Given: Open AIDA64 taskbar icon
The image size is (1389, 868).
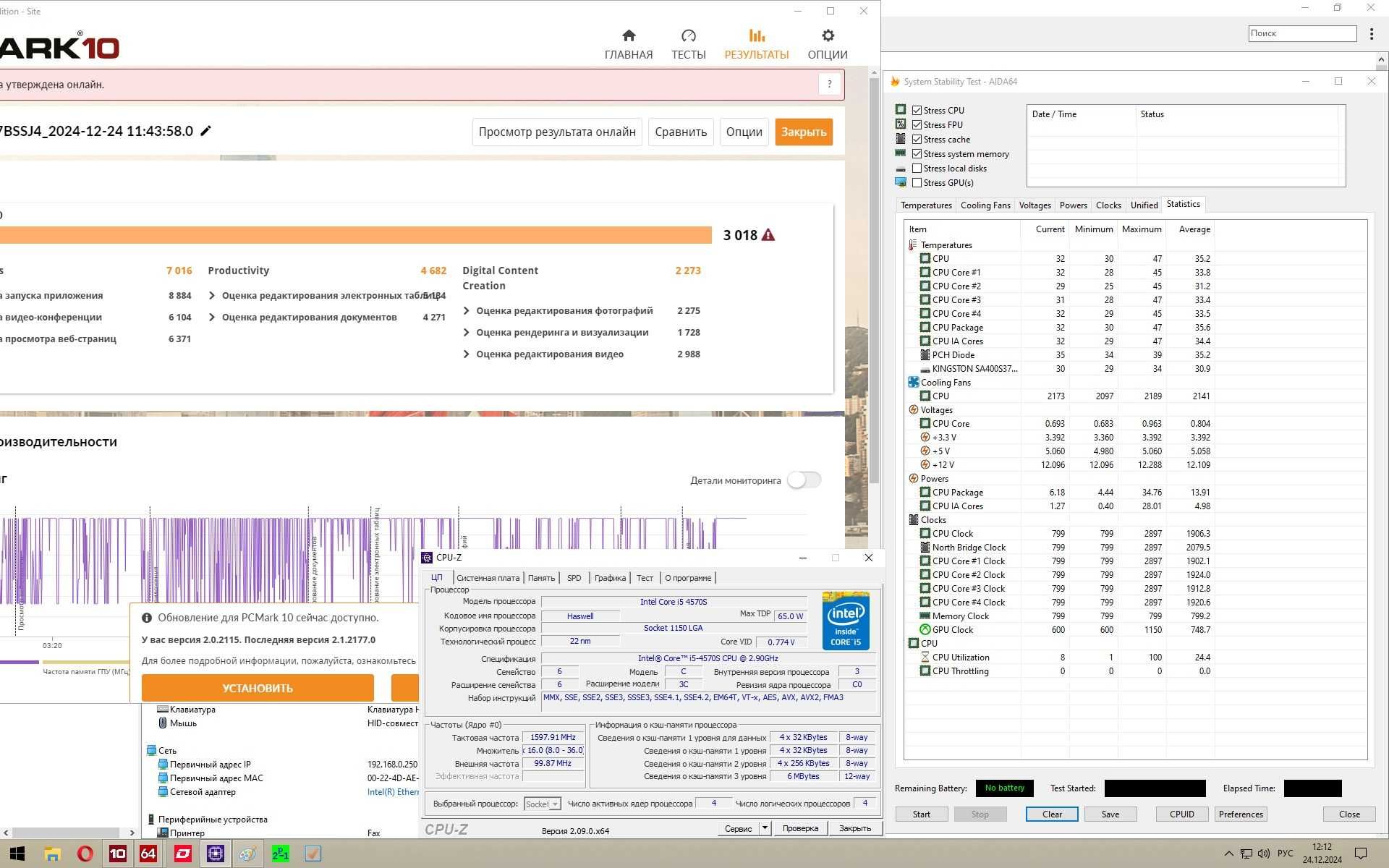Looking at the screenshot, I should [148, 854].
